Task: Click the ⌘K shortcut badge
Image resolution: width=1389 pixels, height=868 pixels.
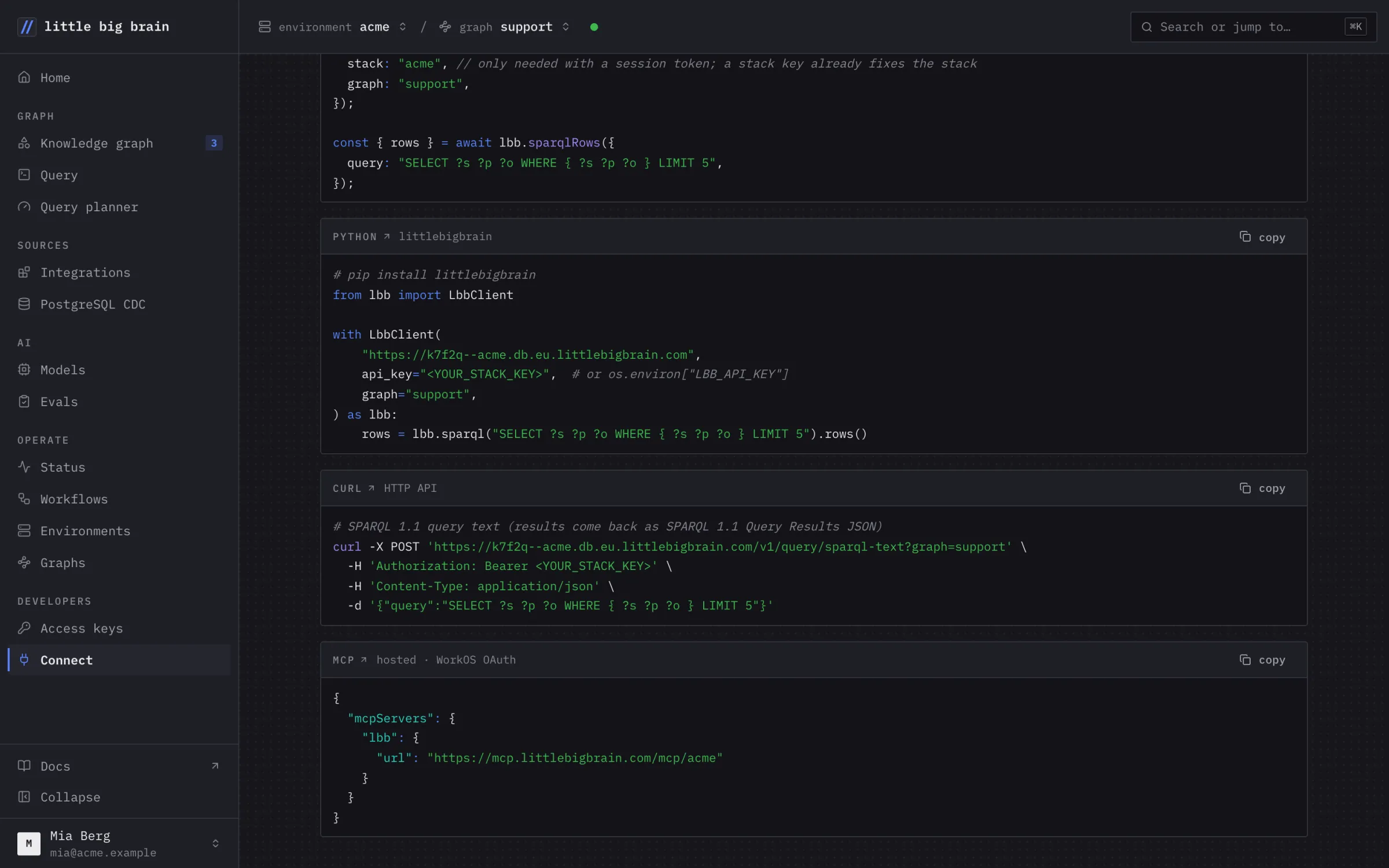Action: (x=1355, y=27)
